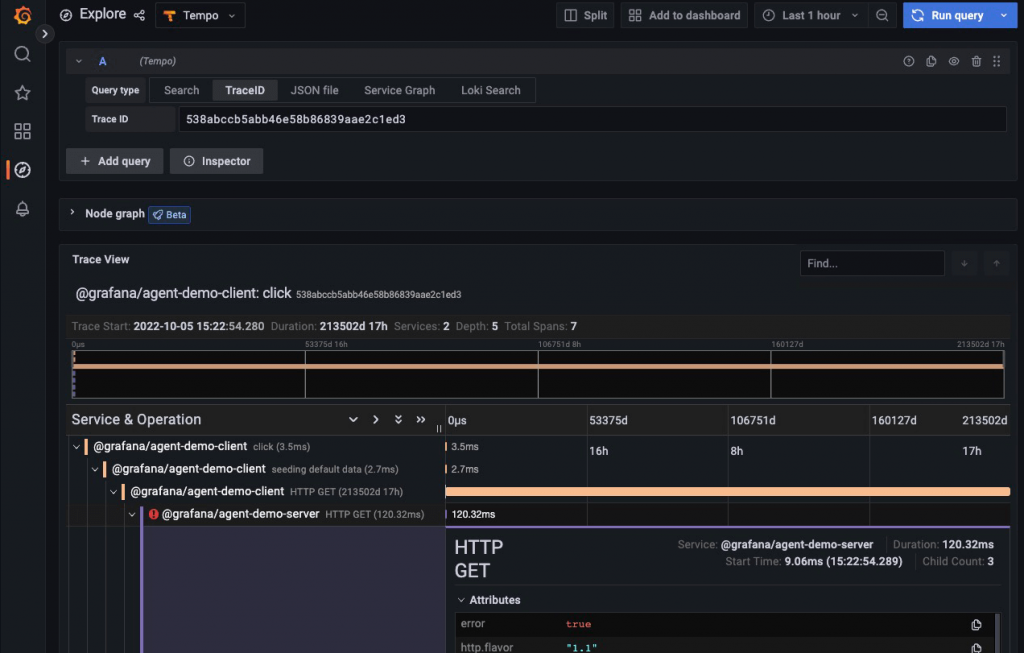Open the Run query options dropdown arrow
This screenshot has height=653, width=1024.
click(1004, 15)
